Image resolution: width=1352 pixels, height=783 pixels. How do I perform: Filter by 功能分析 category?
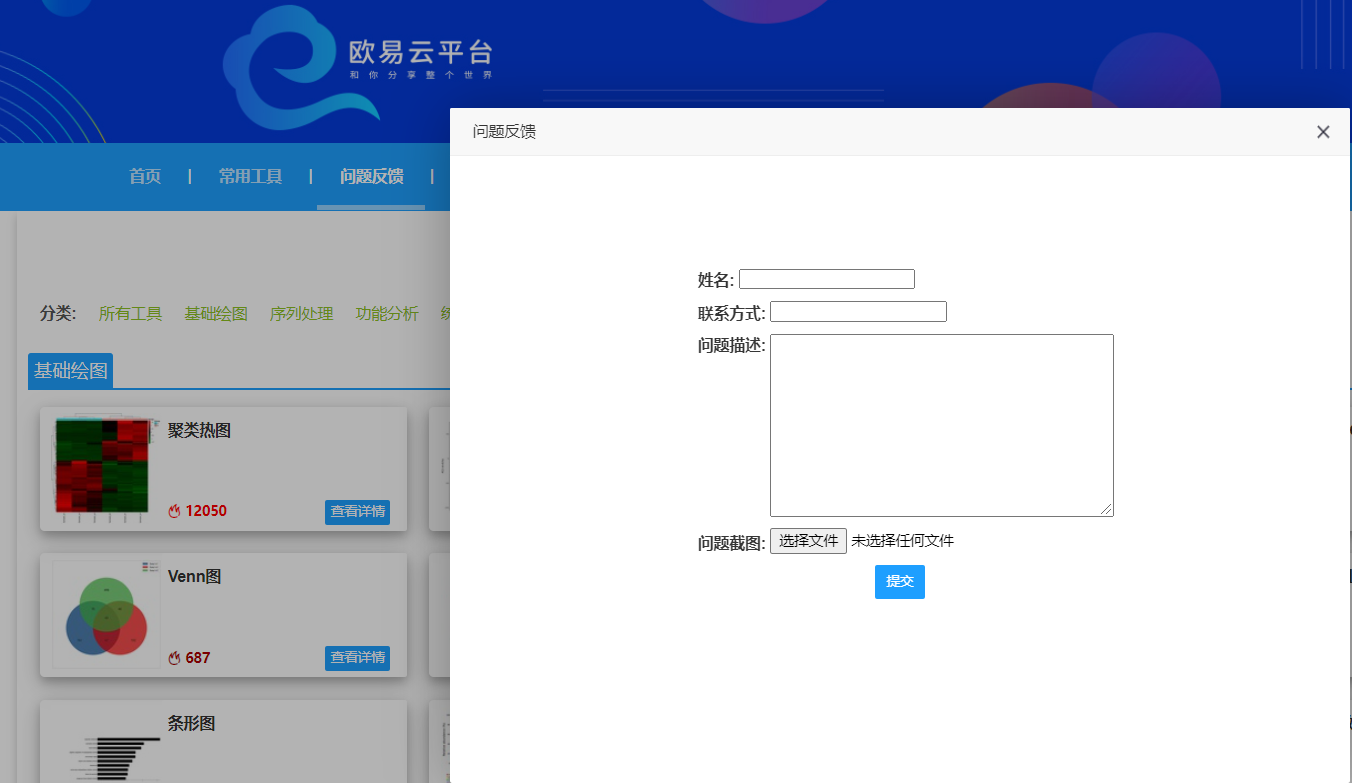point(387,314)
